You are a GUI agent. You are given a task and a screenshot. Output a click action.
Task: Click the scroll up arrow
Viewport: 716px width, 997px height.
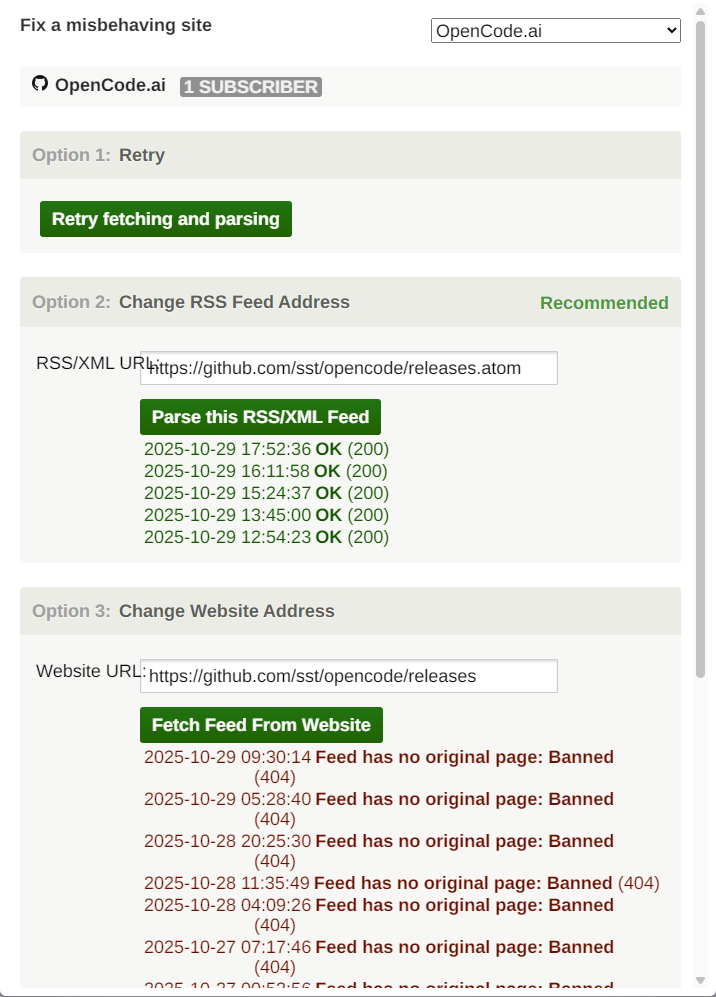pos(701,8)
